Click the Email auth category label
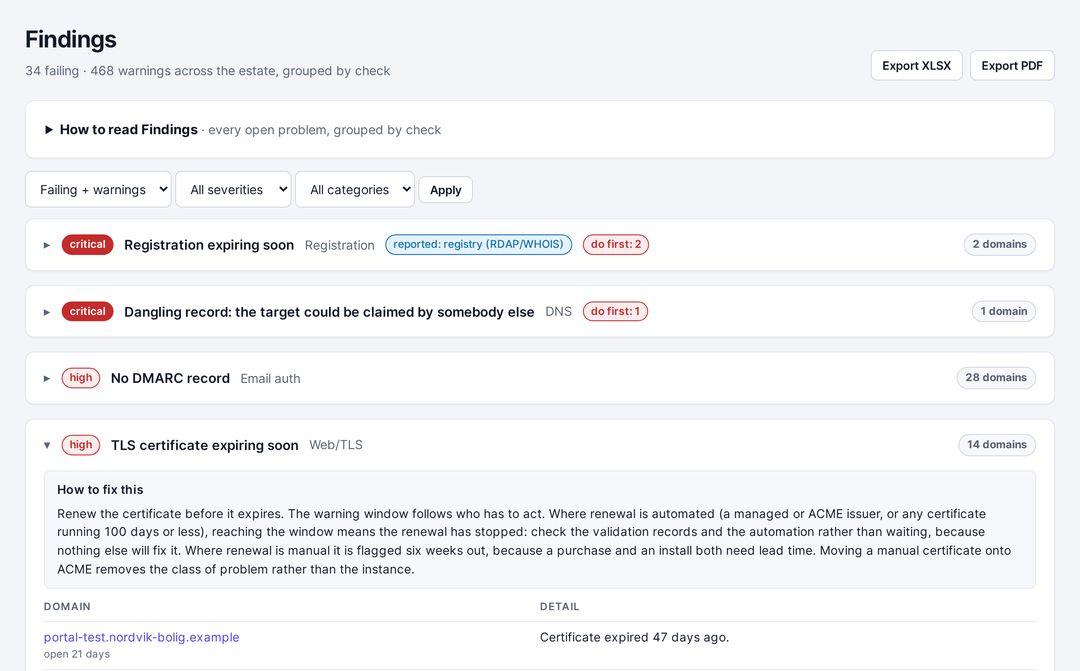Viewport: 1080px width, 671px height. [270, 378]
